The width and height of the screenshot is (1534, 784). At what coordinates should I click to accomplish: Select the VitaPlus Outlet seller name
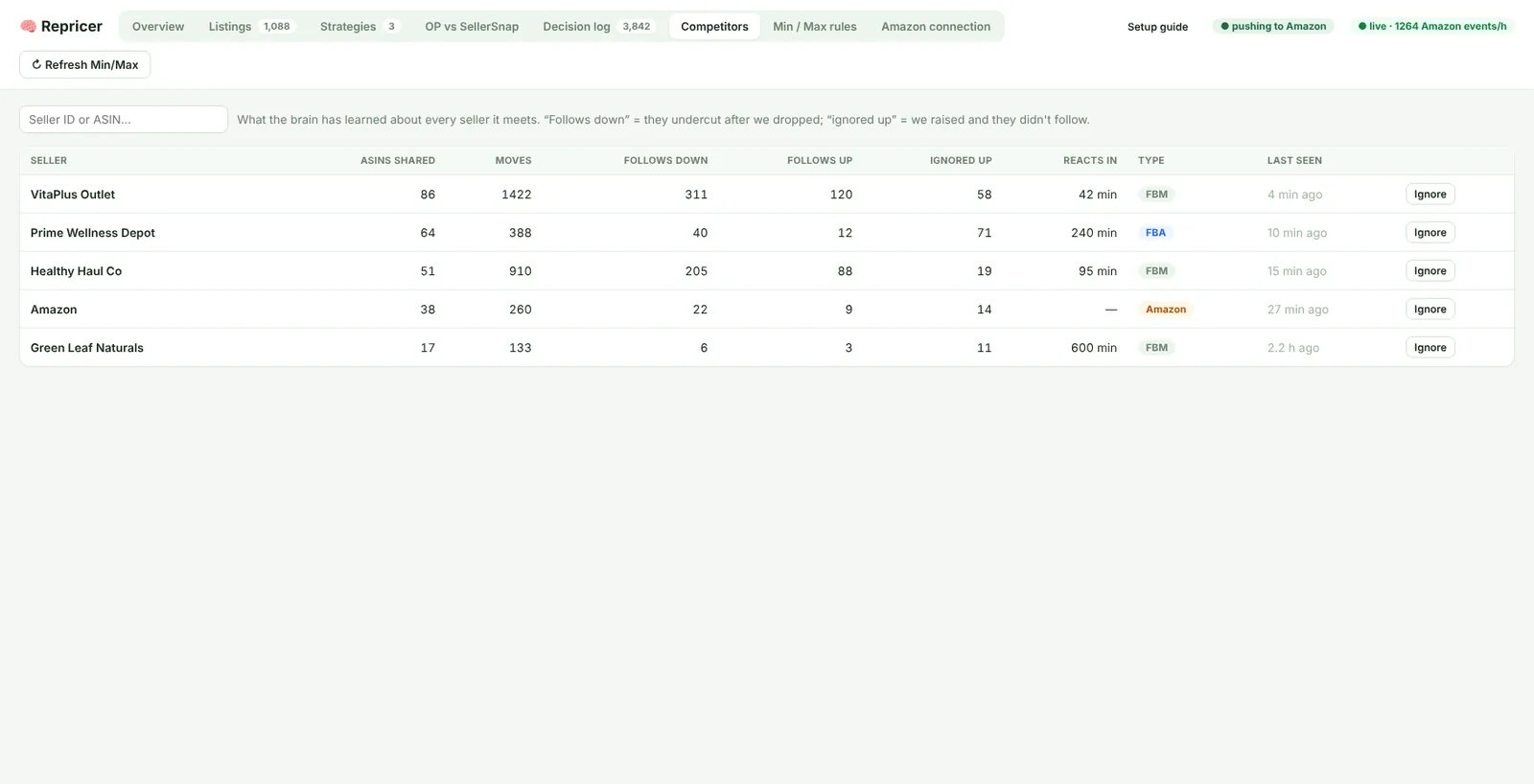point(73,194)
